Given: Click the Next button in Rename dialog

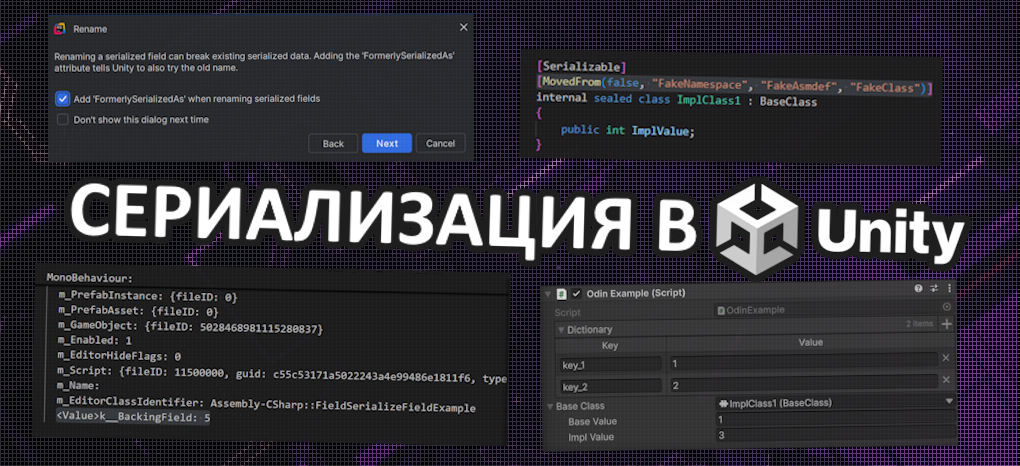Looking at the screenshot, I should coord(387,143).
